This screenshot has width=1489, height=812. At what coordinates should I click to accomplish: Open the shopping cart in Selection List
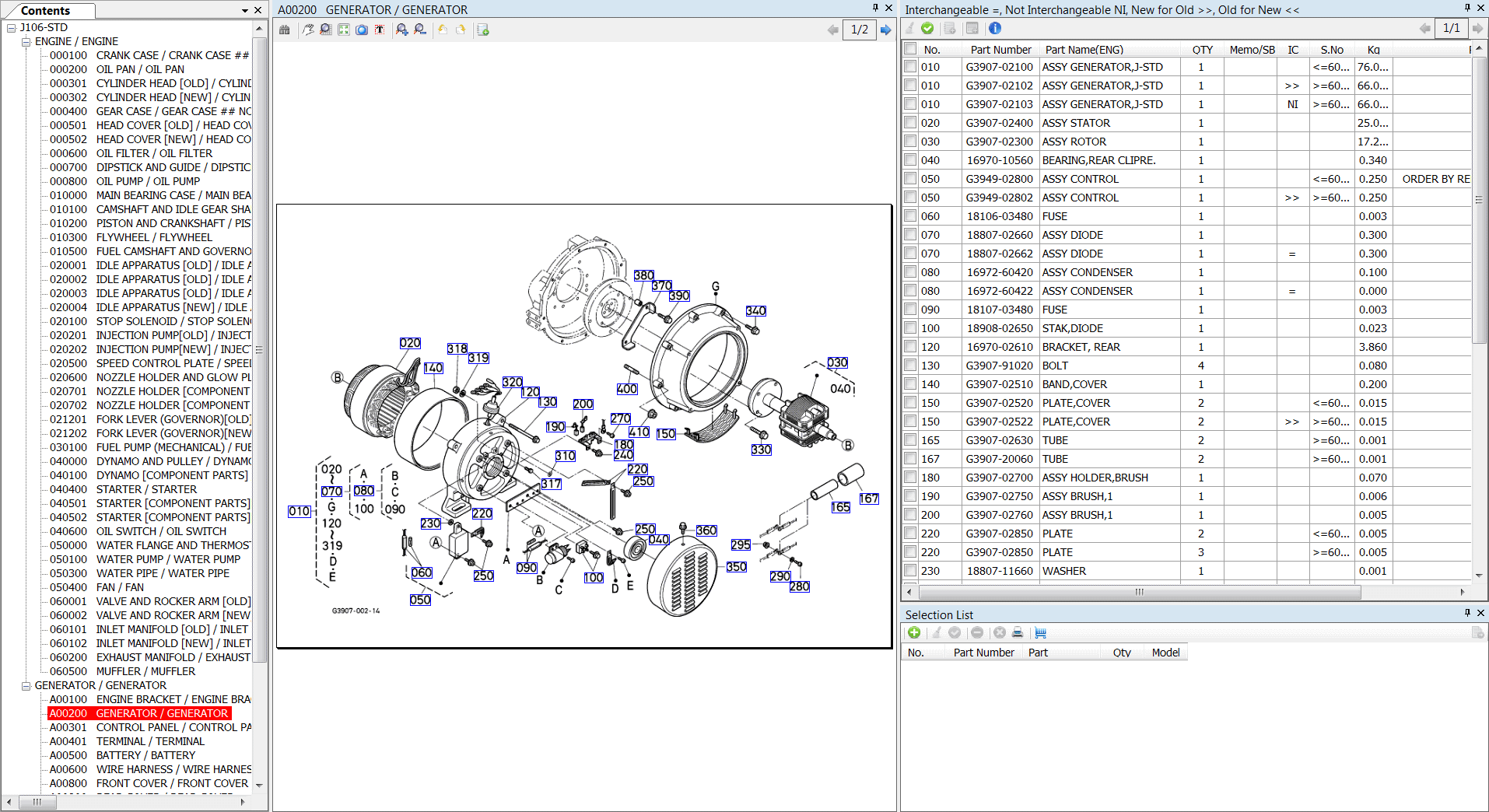(x=1041, y=633)
